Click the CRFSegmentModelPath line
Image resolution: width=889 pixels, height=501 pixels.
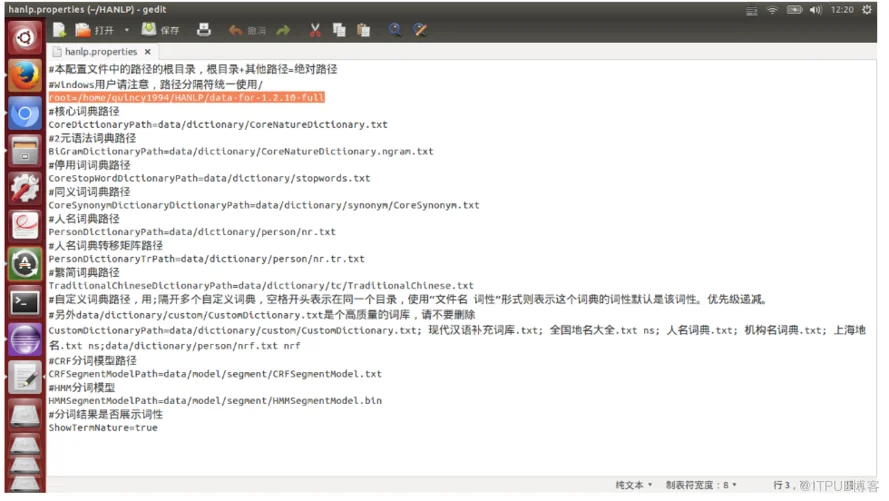point(215,374)
